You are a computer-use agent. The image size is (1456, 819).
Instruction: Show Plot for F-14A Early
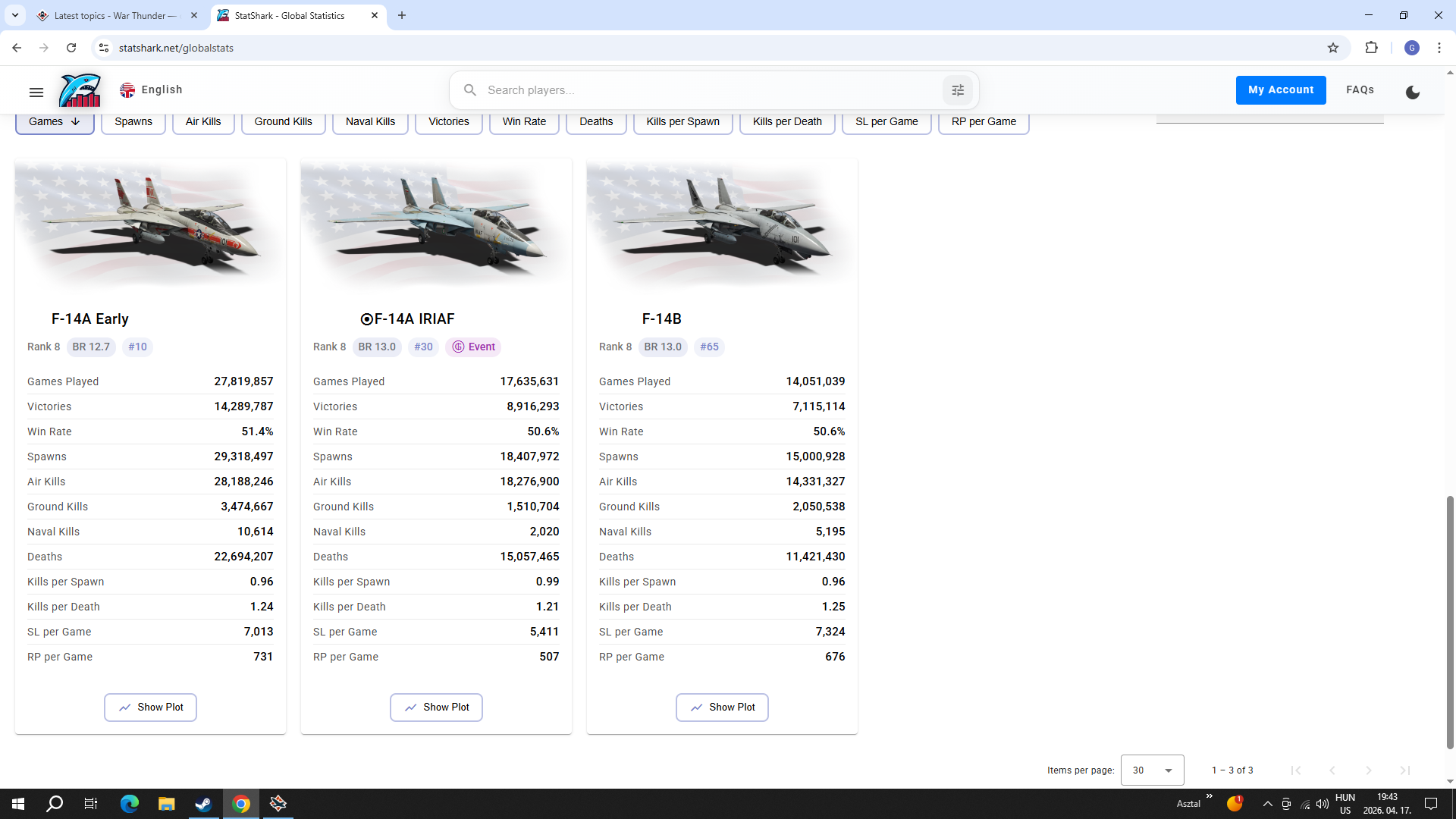150,707
